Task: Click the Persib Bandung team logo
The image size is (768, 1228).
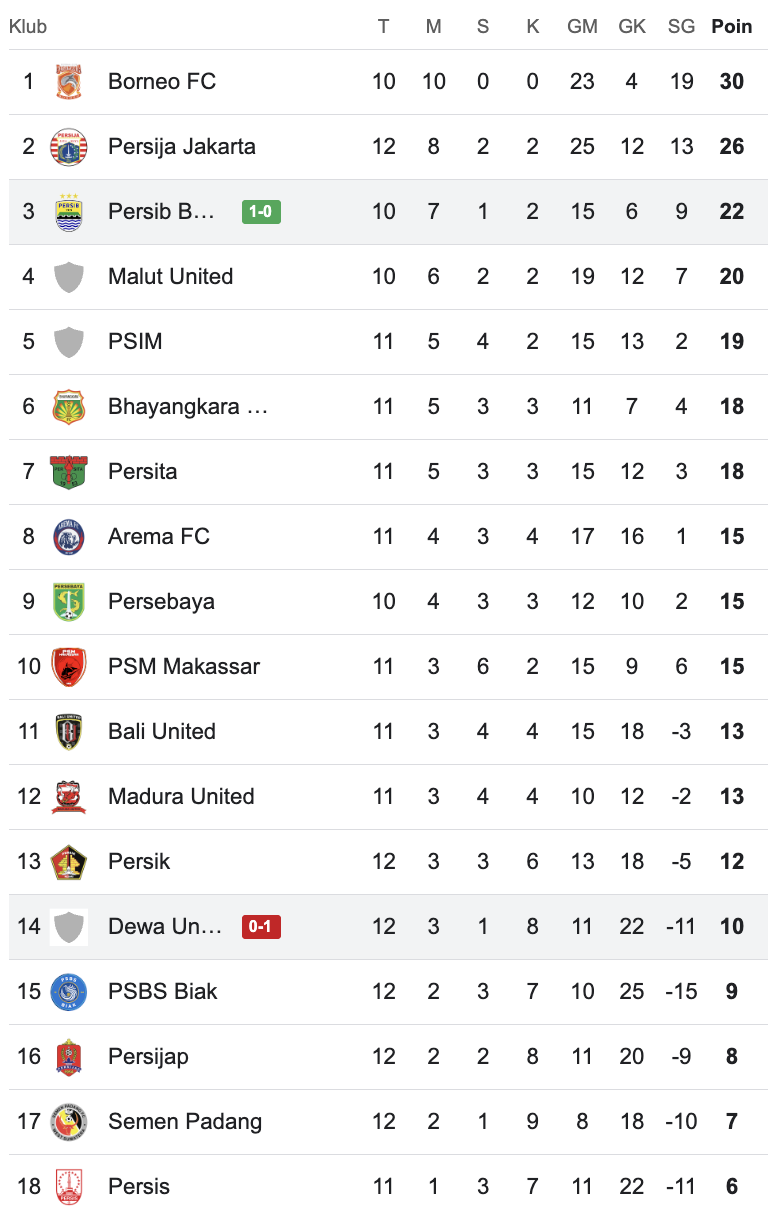Action: [69, 211]
